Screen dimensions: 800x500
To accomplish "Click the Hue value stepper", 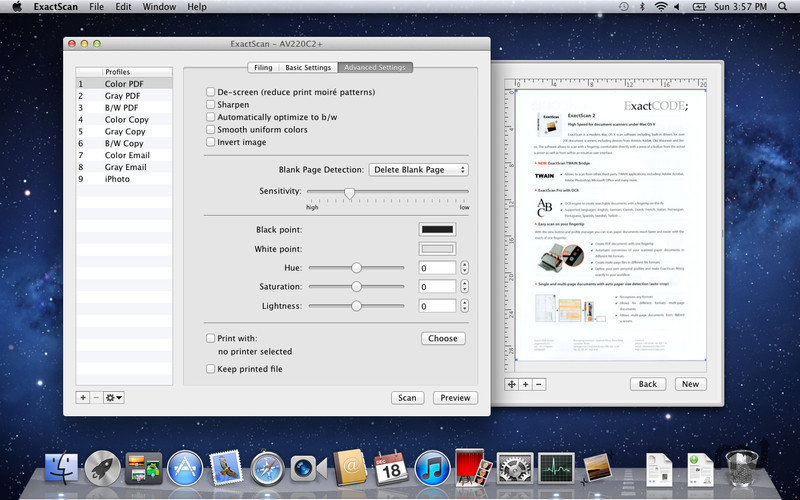I will coord(464,267).
